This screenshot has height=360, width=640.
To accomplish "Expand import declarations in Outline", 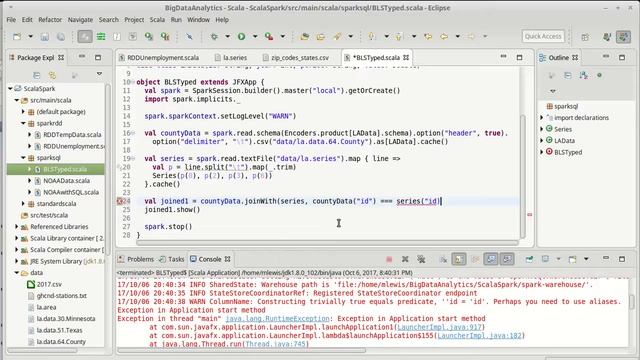I will [x=542, y=118].
